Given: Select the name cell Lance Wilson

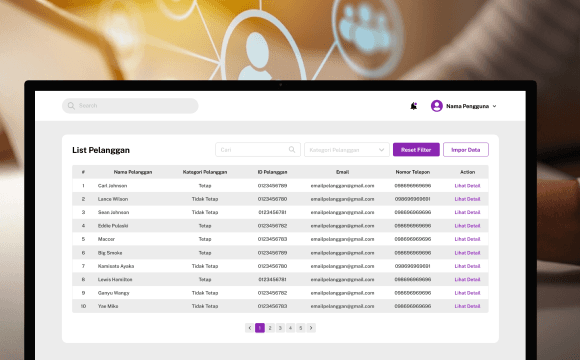Looking at the screenshot, I should click(x=113, y=199).
